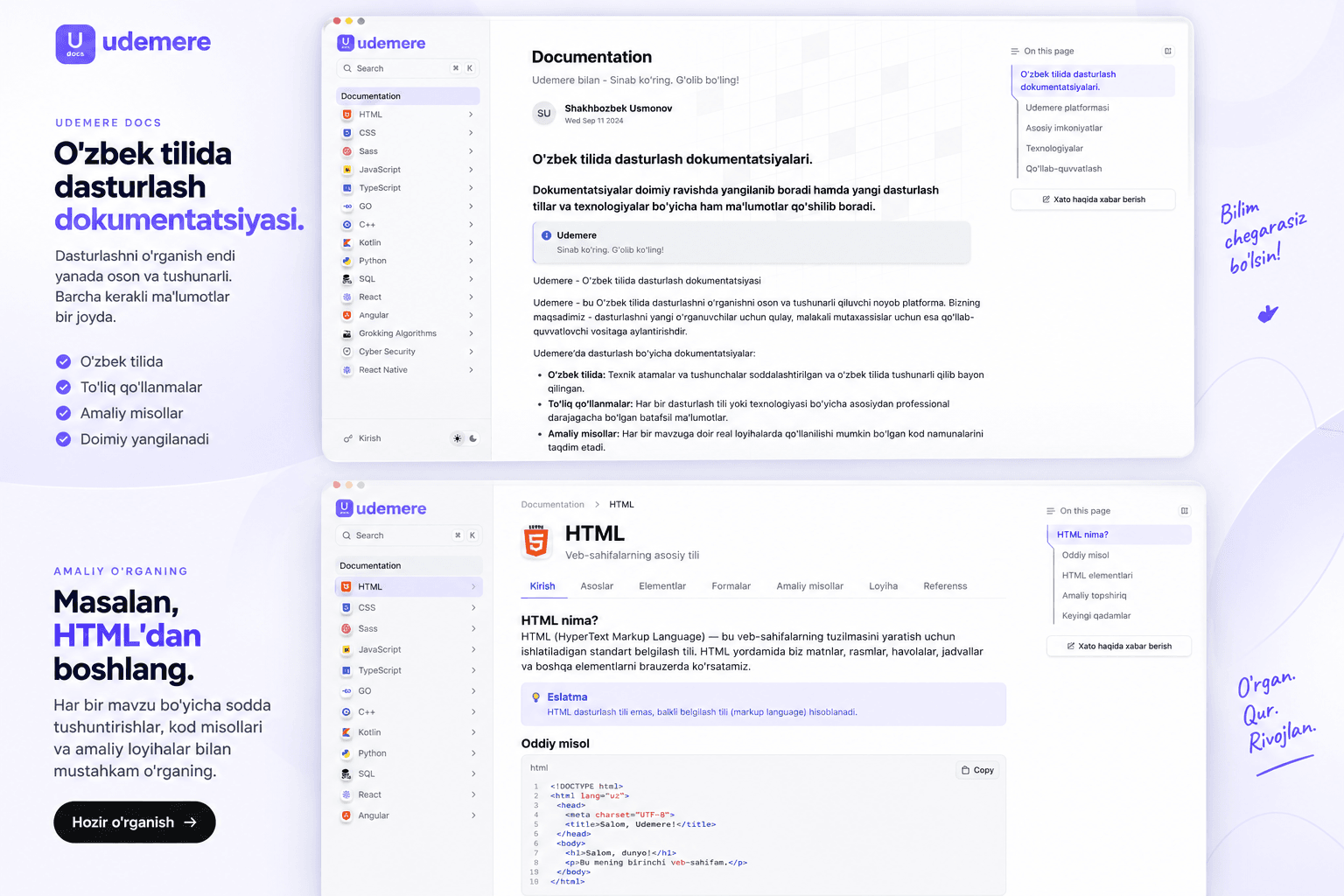Click the SQL icon in the Documentation overview window
The image size is (1344, 896).
point(347,279)
